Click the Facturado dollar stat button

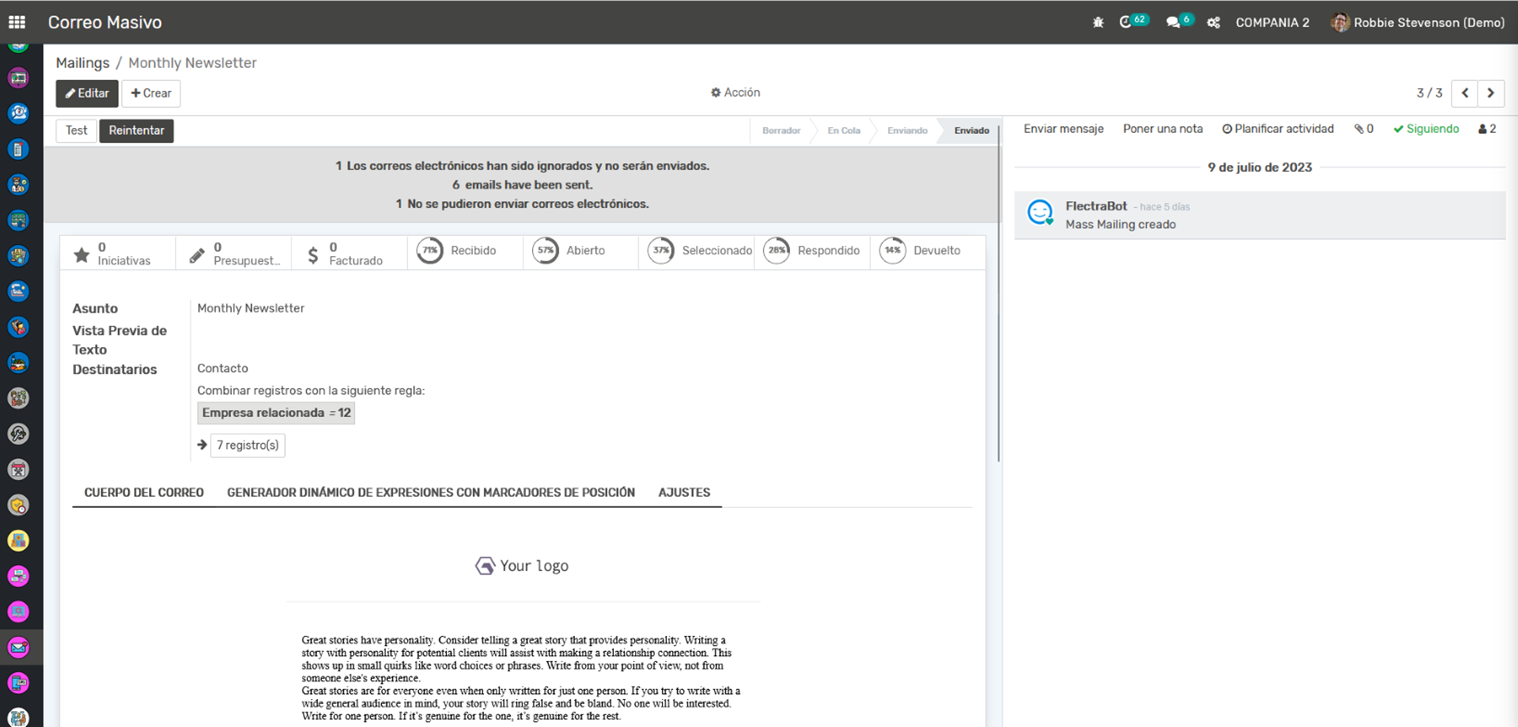pyautogui.click(x=349, y=253)
